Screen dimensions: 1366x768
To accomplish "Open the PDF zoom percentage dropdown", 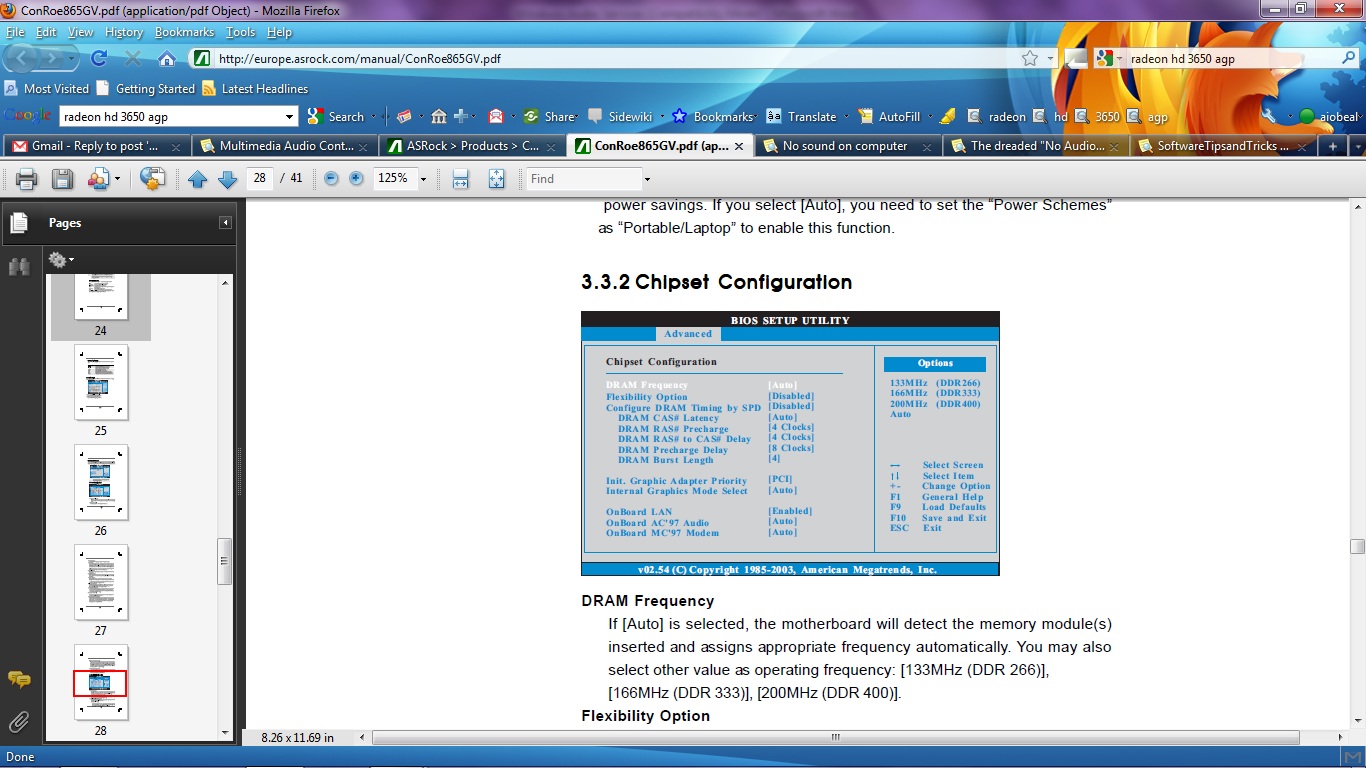I will [423, 180].
